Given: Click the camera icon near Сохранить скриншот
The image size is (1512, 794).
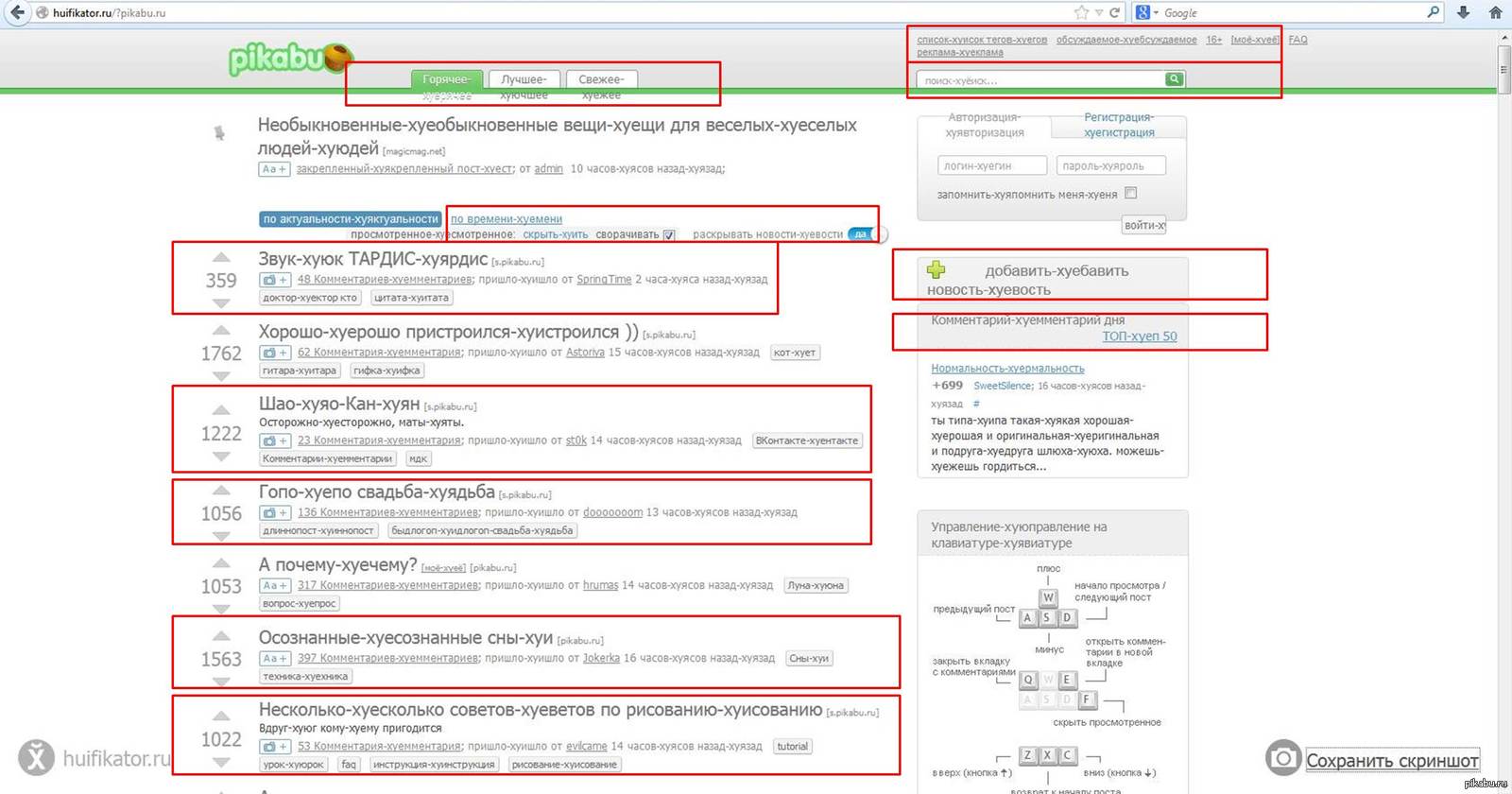Looking at the screenshot, I should pos(1283,757).
